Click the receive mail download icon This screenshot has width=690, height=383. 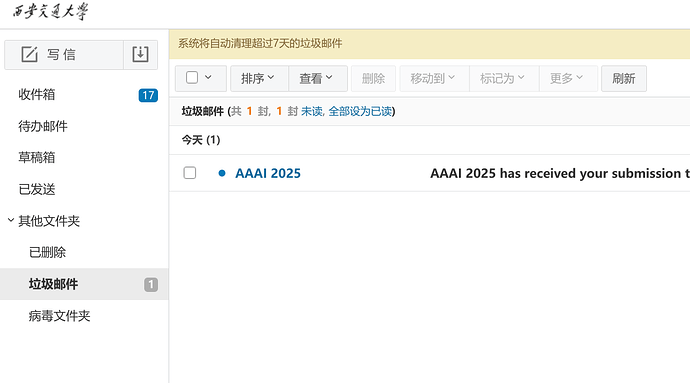point(140,55)
